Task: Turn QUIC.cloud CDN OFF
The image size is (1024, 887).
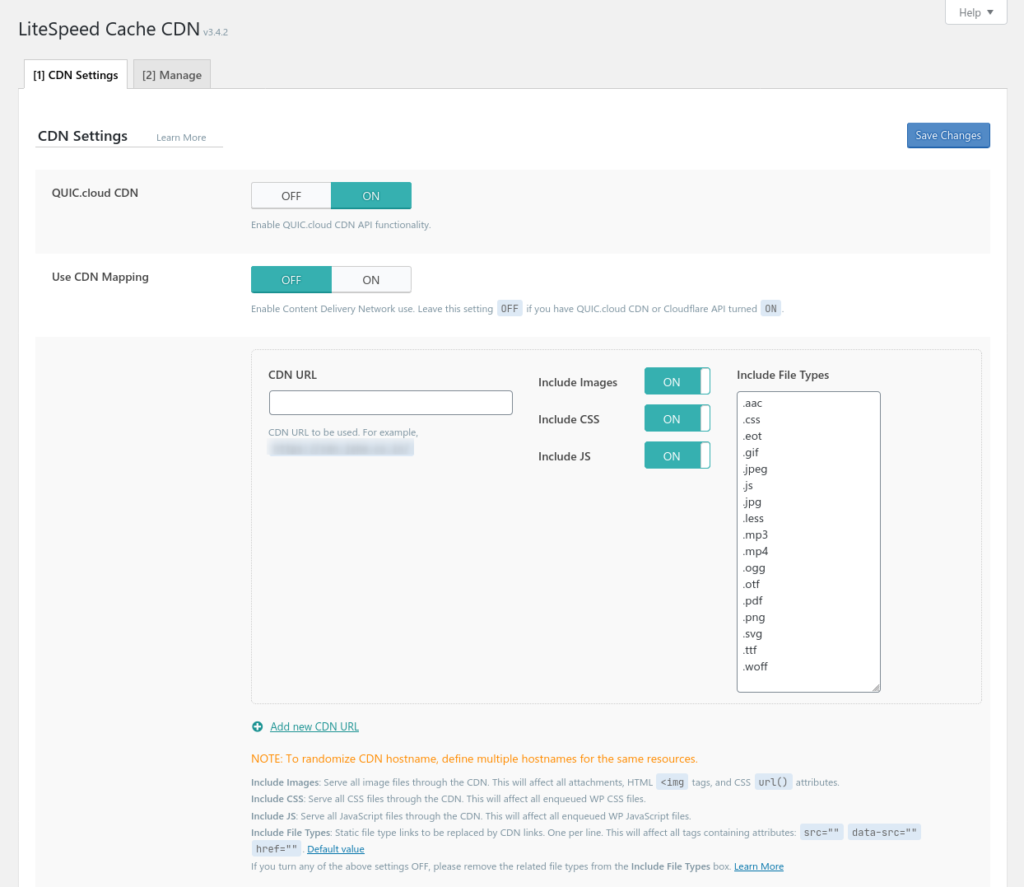Action: coord(291,196)
